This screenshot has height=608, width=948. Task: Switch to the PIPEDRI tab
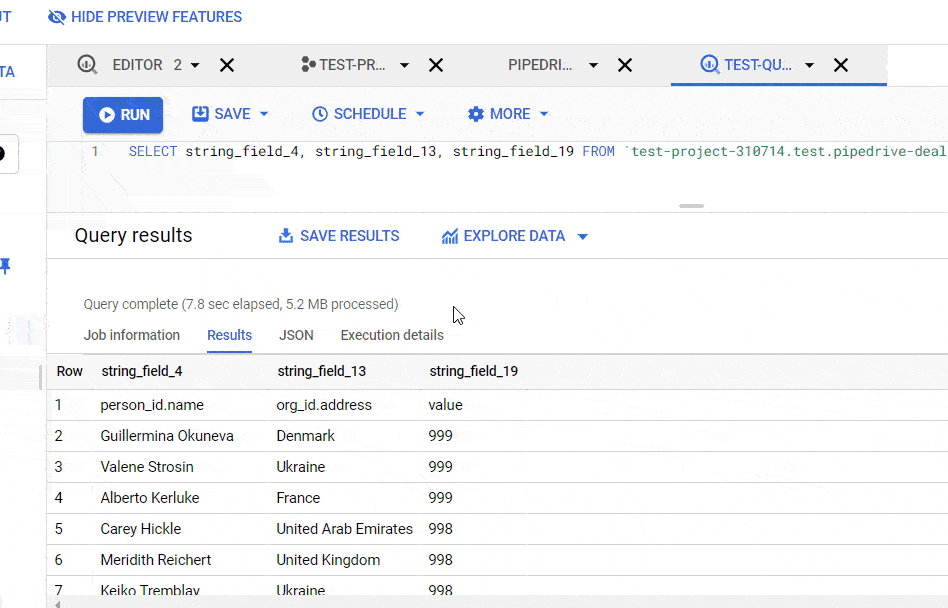[540, 65]
